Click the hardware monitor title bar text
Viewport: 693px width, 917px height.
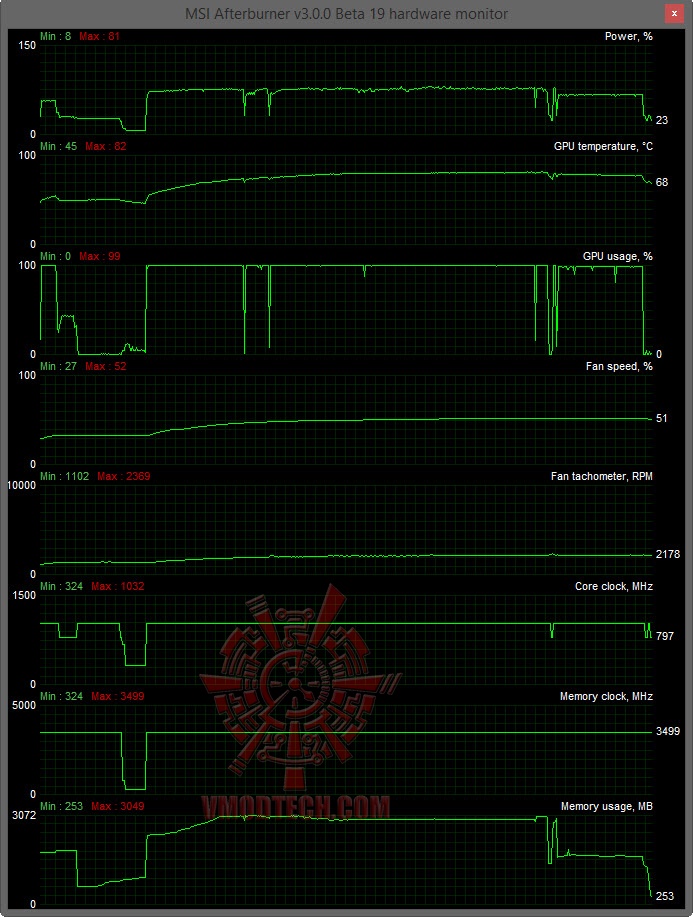pyautogui.click(x=346, y=13)
